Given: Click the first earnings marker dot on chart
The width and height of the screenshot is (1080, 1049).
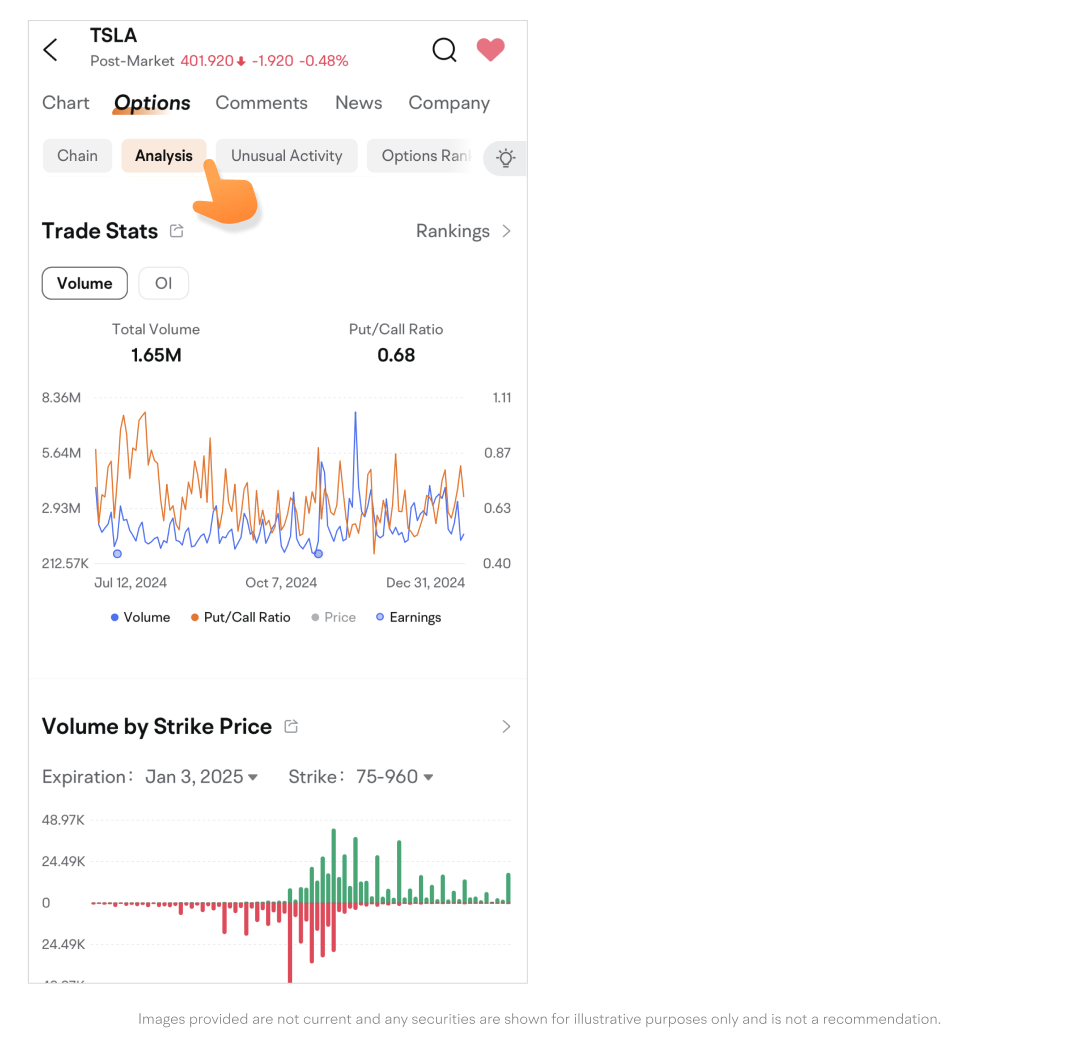Looking at the screenshot, I should click(117, 554).
